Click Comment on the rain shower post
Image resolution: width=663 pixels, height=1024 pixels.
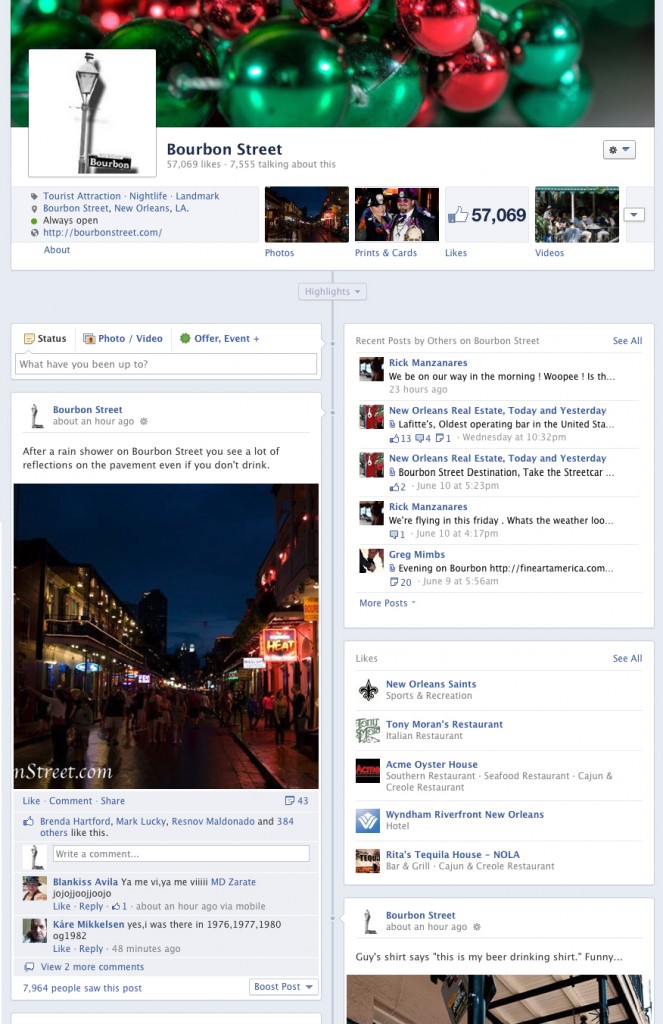point(71,801)
